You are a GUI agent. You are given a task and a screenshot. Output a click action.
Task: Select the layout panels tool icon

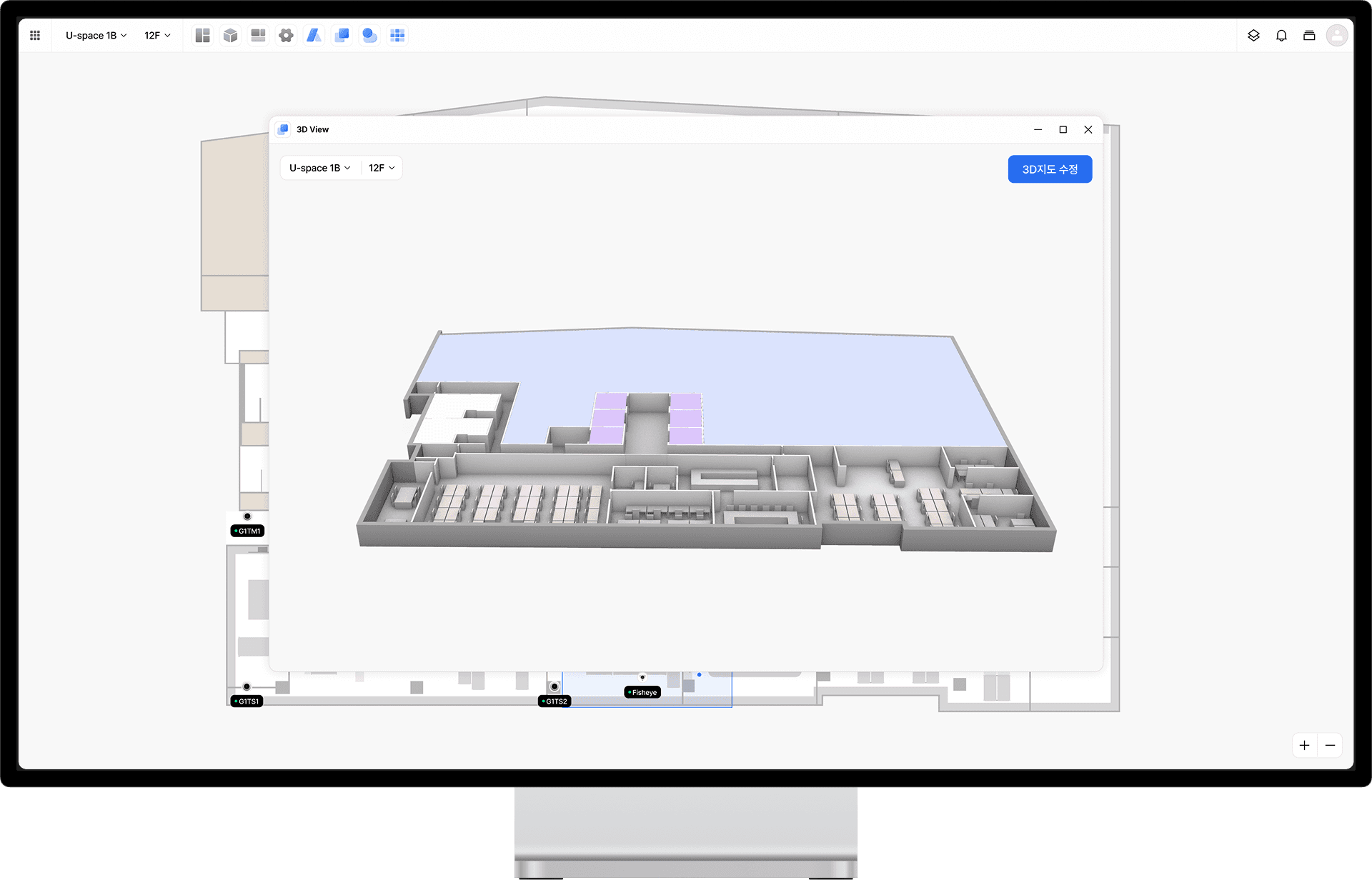click(203, 35)
